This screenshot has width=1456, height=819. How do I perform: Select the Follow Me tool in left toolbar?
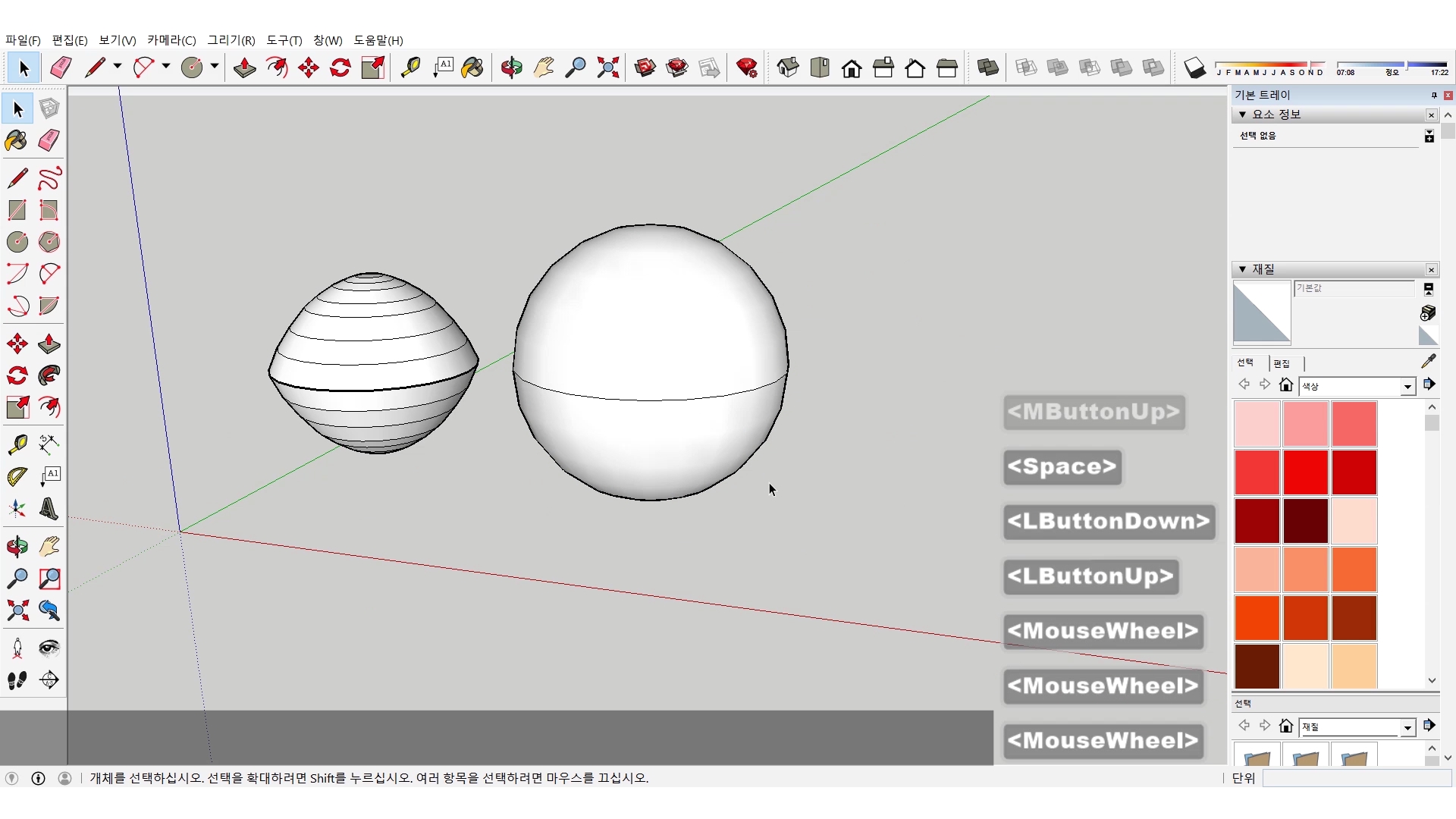(x=49, y=375)
